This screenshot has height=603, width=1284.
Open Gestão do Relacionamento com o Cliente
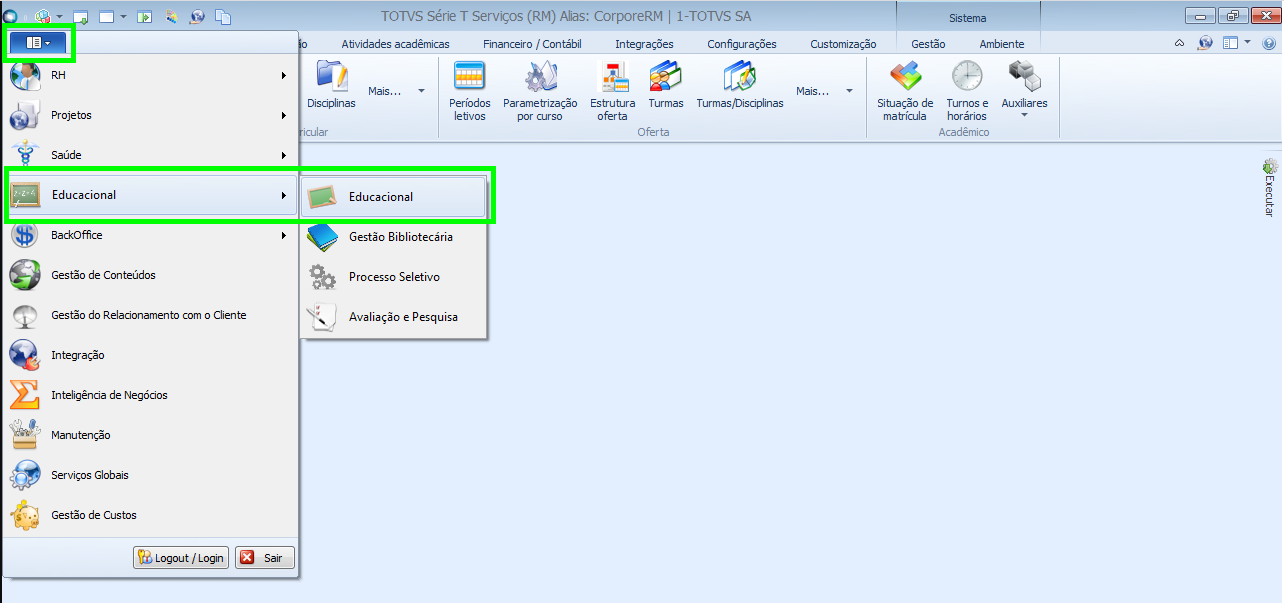click(x=150, y=315)
